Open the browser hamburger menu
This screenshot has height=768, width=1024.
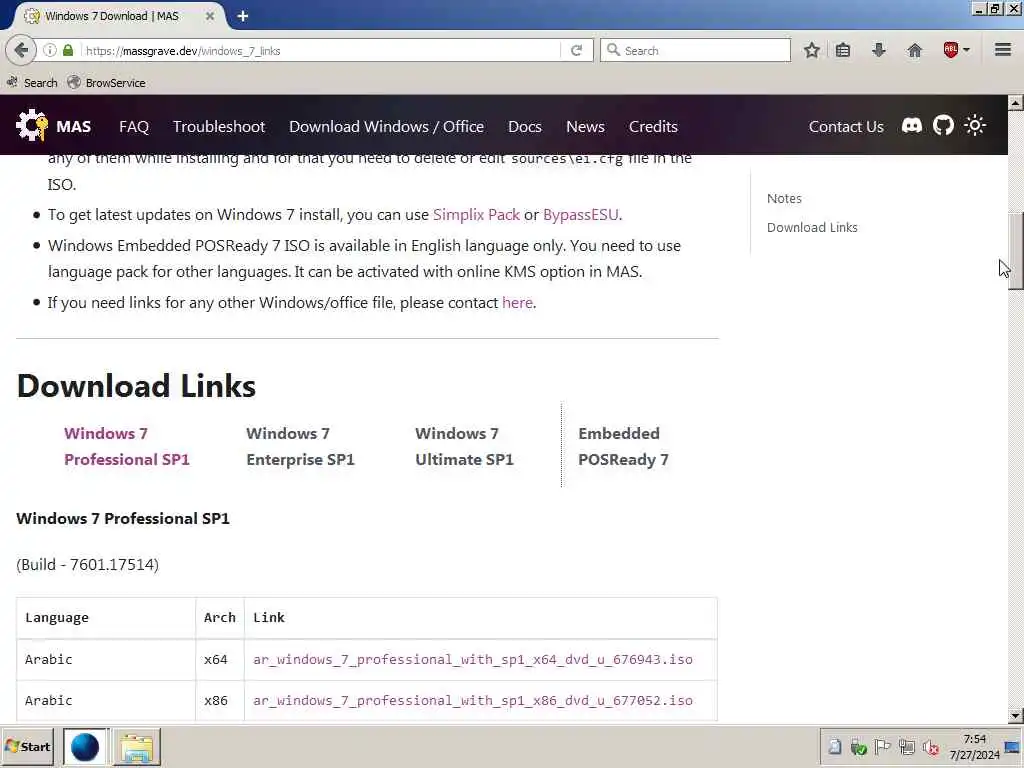point(1003,50)
